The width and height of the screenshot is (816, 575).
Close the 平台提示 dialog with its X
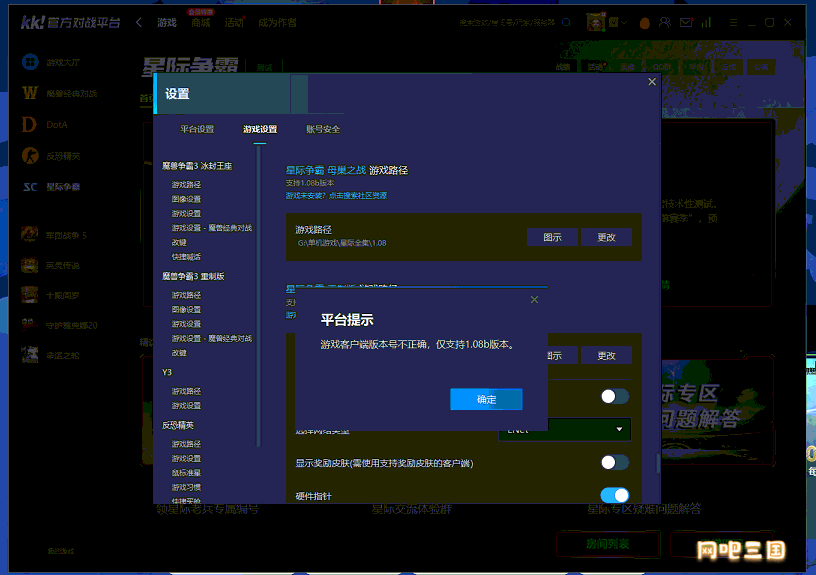534,300
